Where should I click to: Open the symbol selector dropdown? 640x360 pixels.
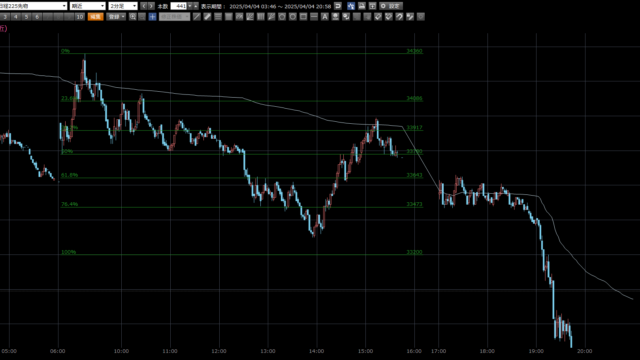[33, 6]
